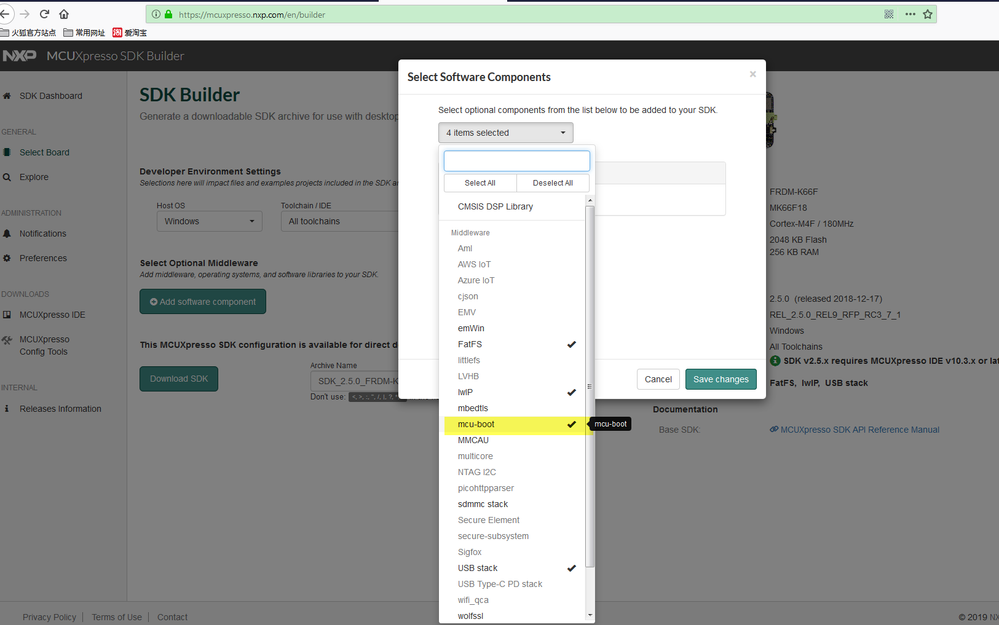Viewport: 999px width, 625px height.
Task: Click the Explore magnifier icon
Action: 7,177
